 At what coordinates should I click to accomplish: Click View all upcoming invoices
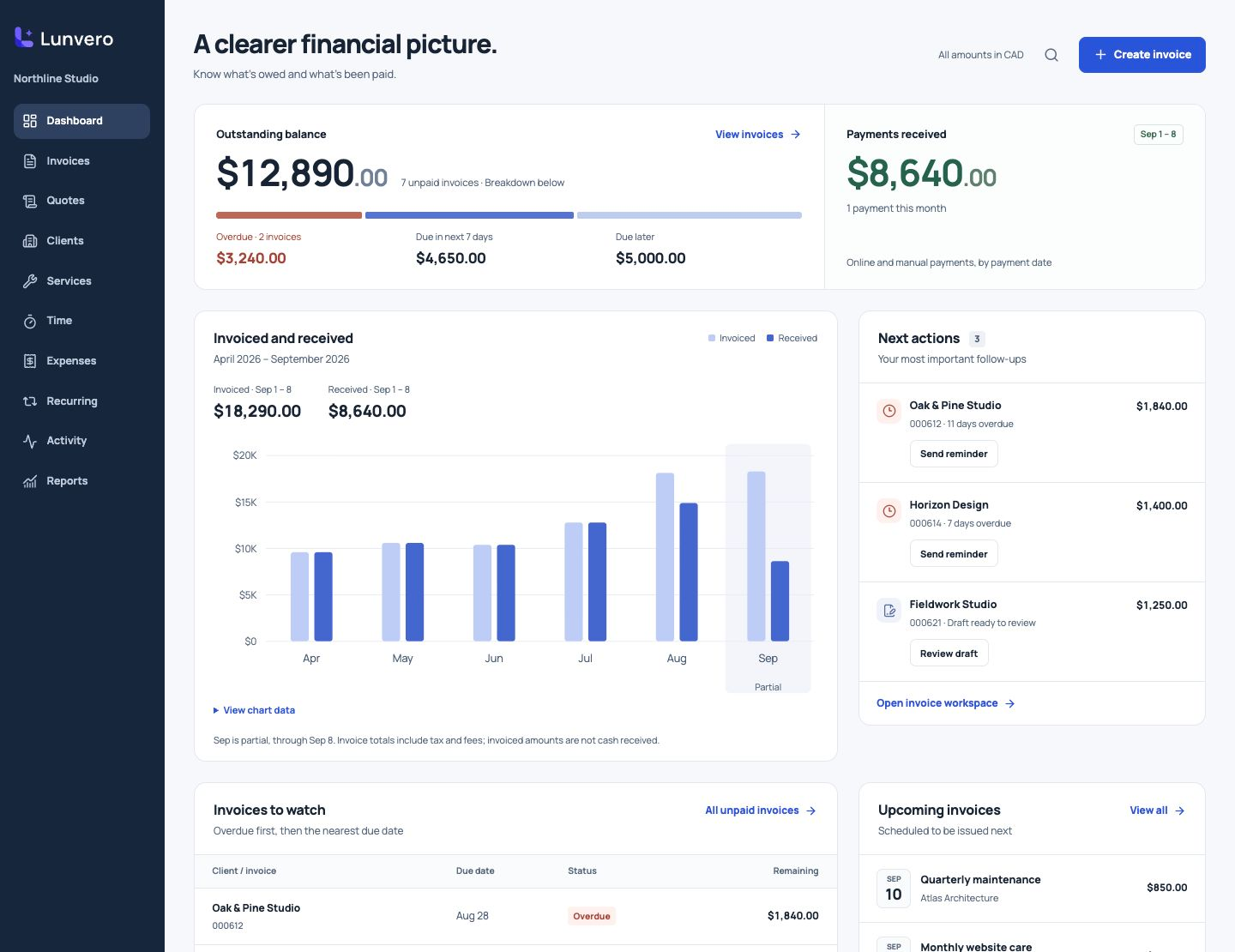(x=1157, y=810)
